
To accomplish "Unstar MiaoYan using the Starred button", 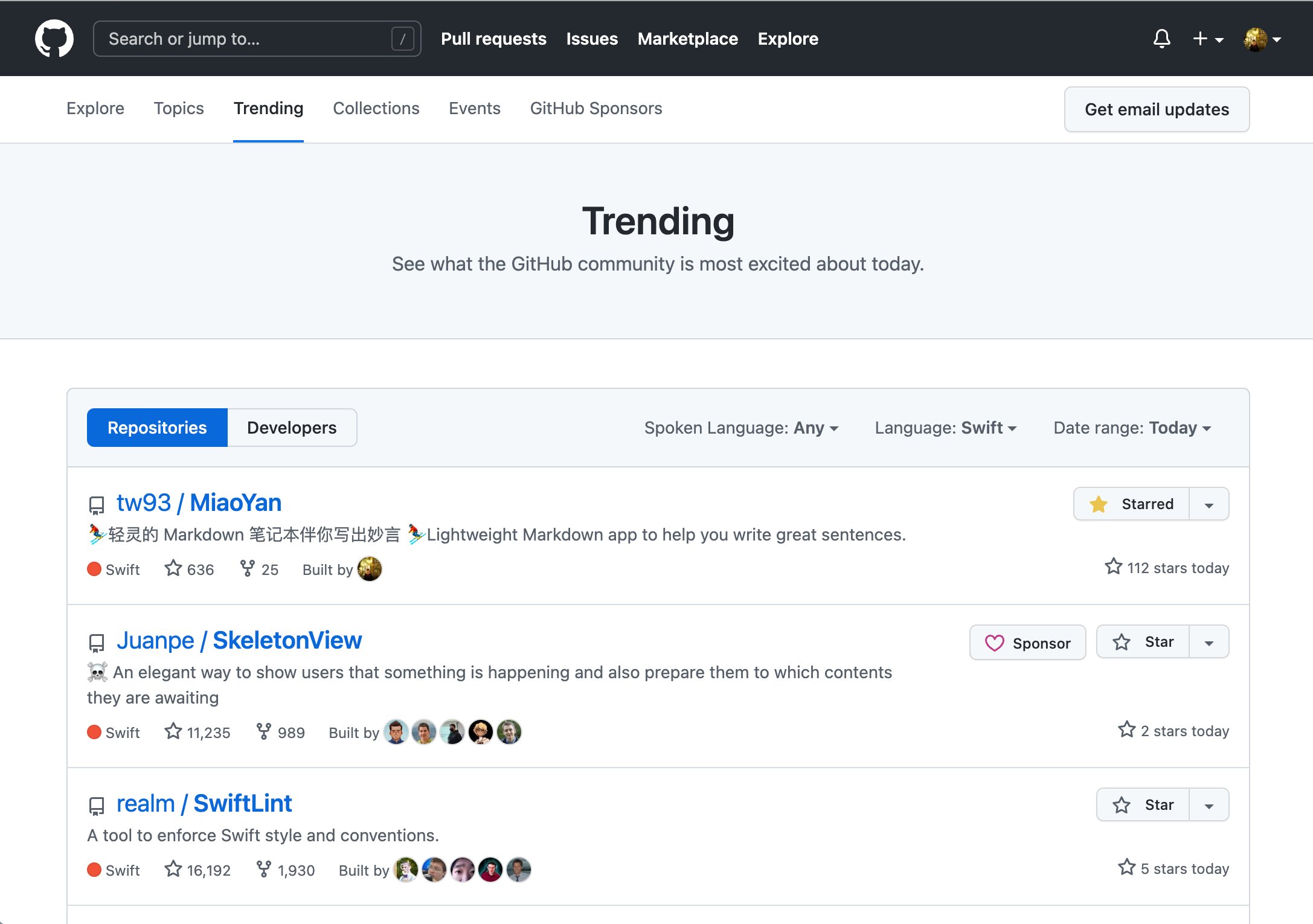I will [1131, 504].
